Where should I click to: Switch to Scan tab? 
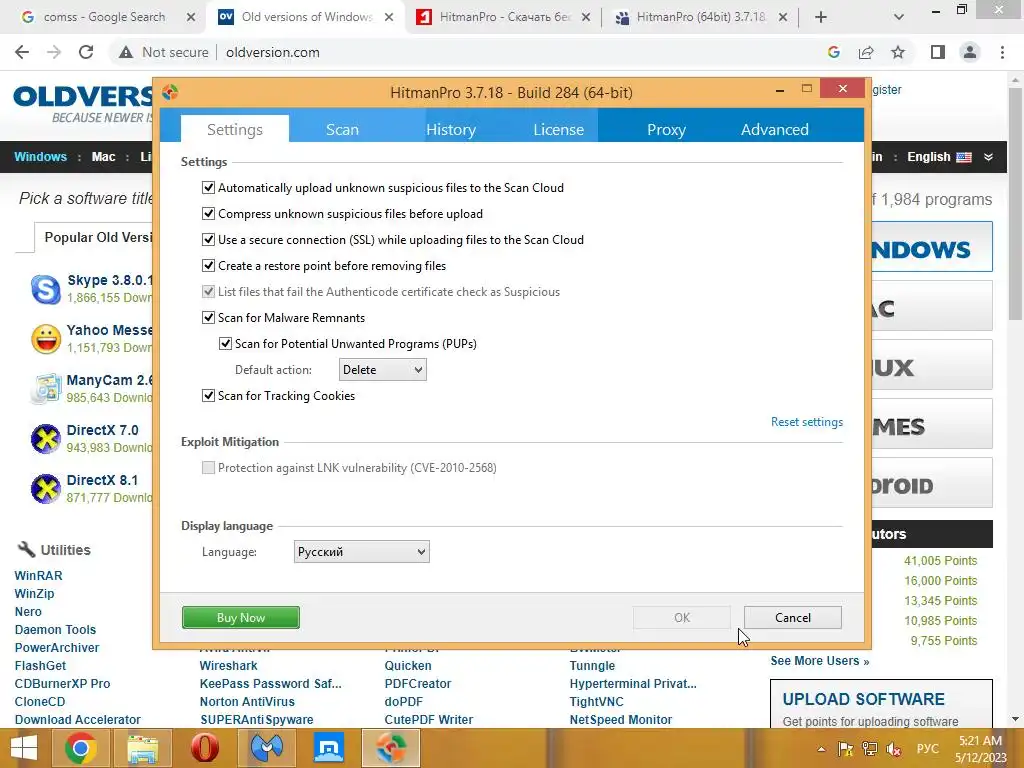pos(342,129)
